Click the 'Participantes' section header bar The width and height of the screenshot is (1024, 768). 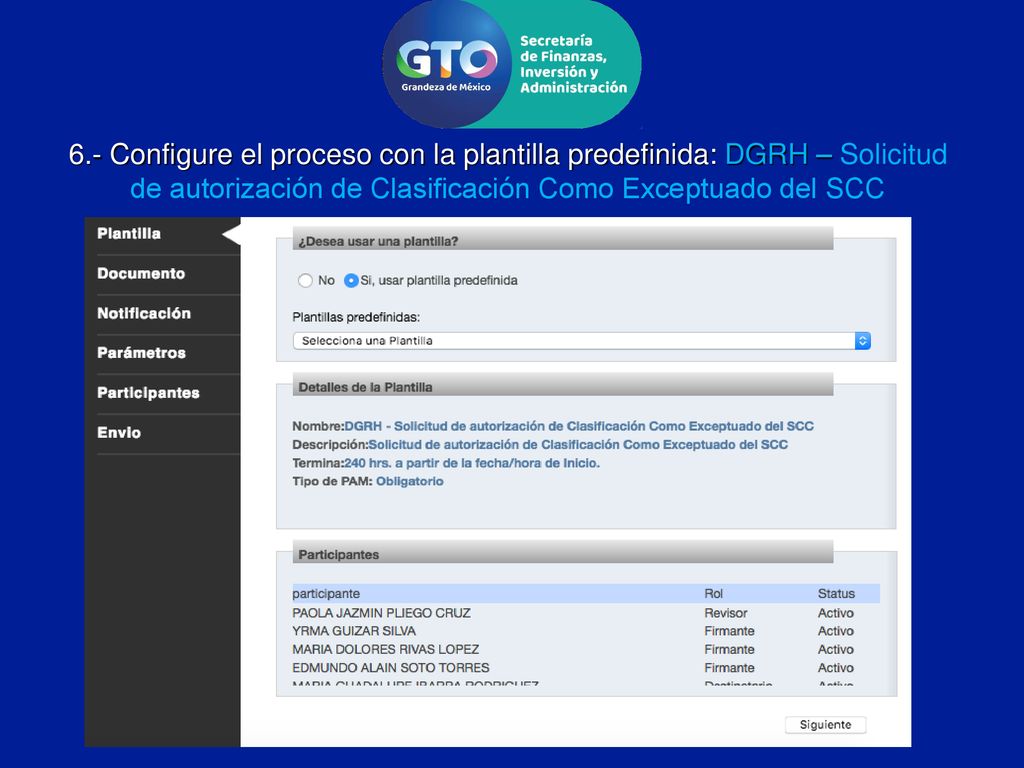tap(563, 554)
